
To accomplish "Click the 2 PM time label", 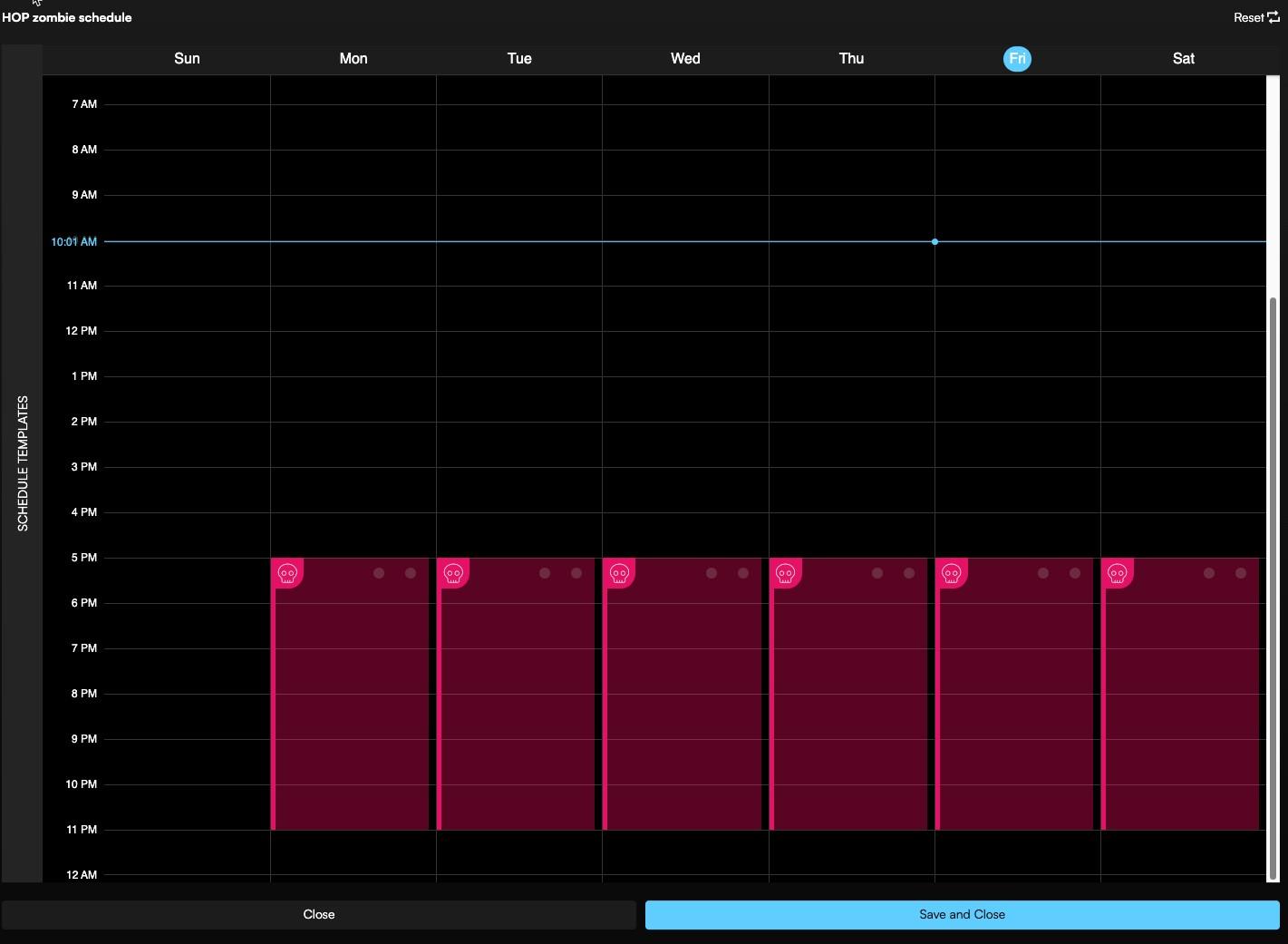I will [84, 422].
